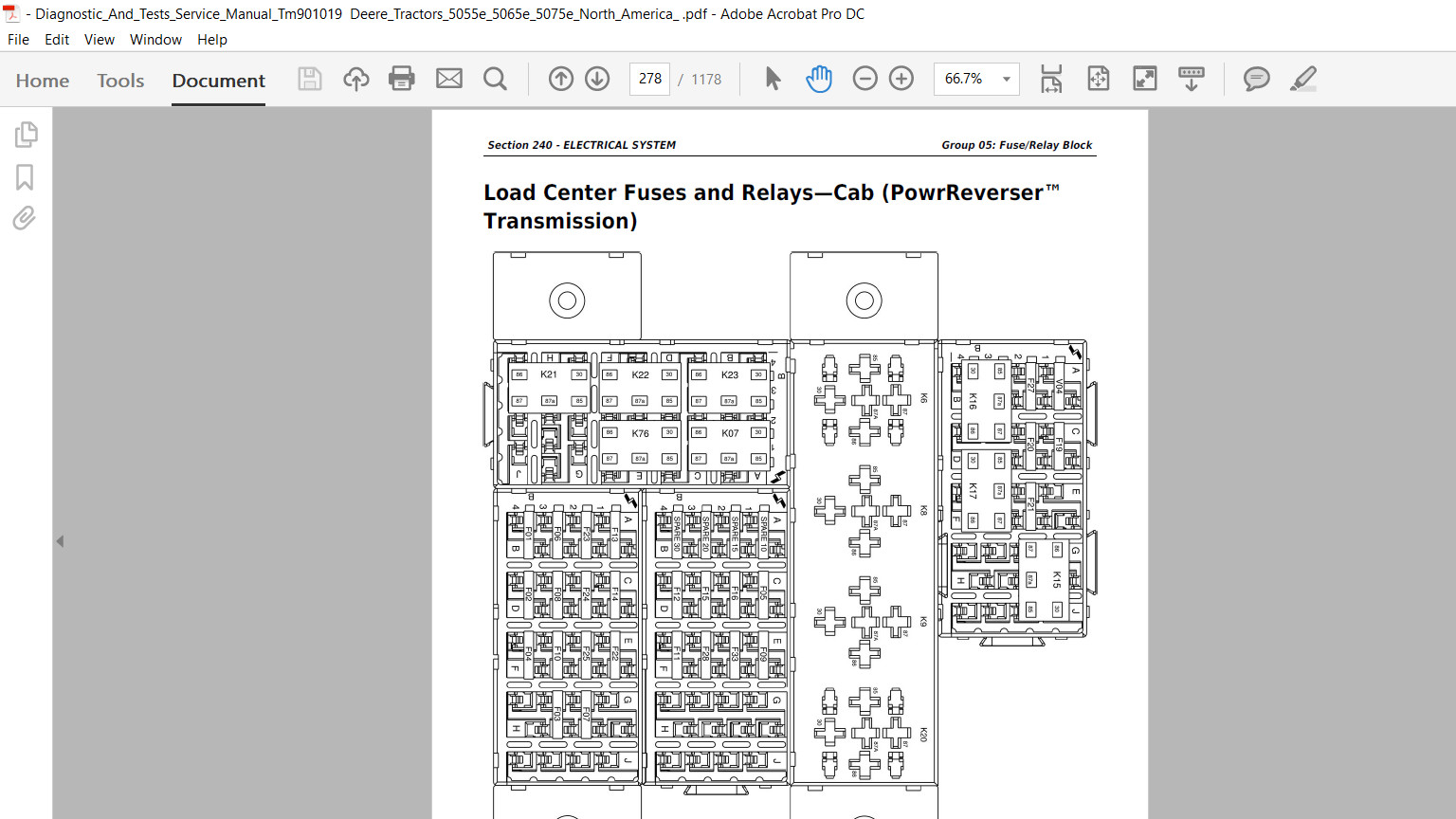This screenshot has width=1456, height=819.
Task: Open the Window menu
Action: [156, 40]
